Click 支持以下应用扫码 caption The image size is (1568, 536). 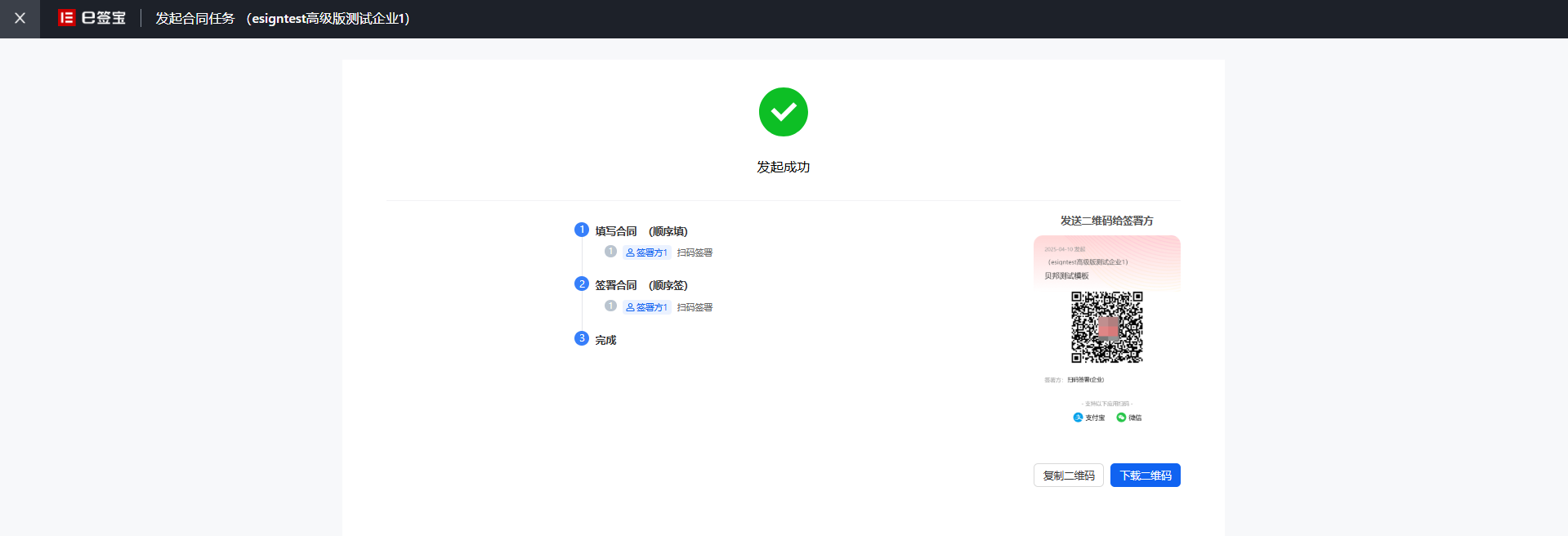(x=1107, y=404)
